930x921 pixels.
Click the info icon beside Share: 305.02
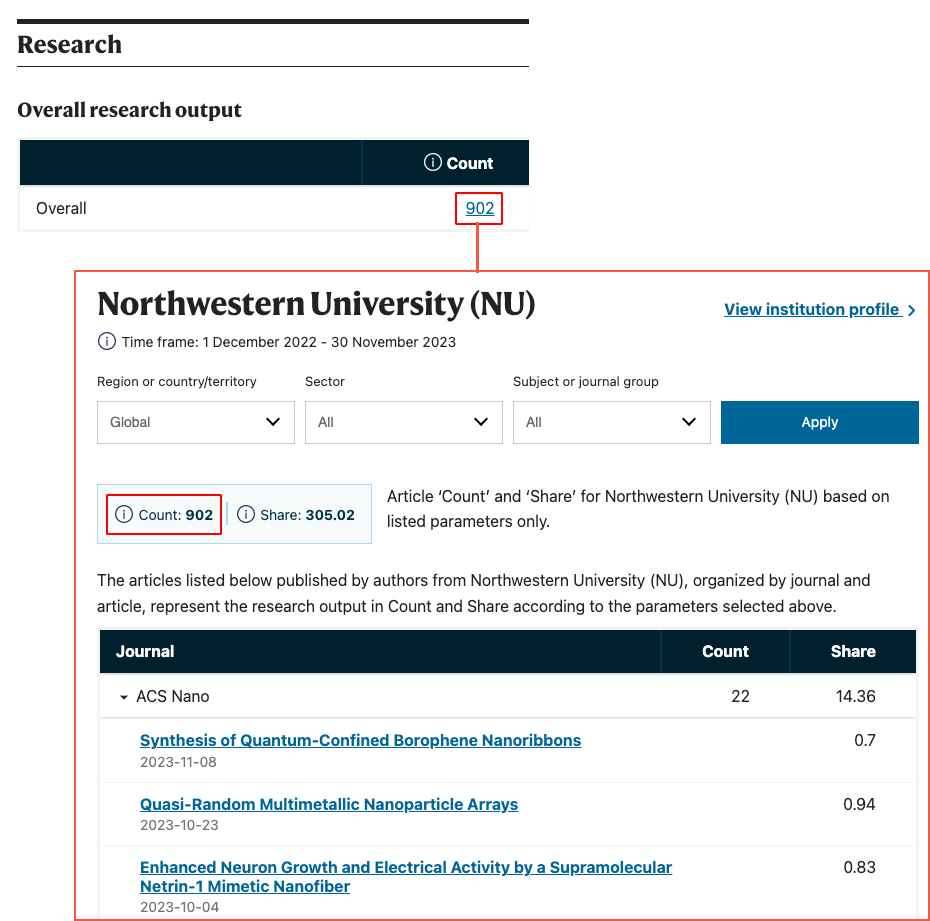(246, 514)
